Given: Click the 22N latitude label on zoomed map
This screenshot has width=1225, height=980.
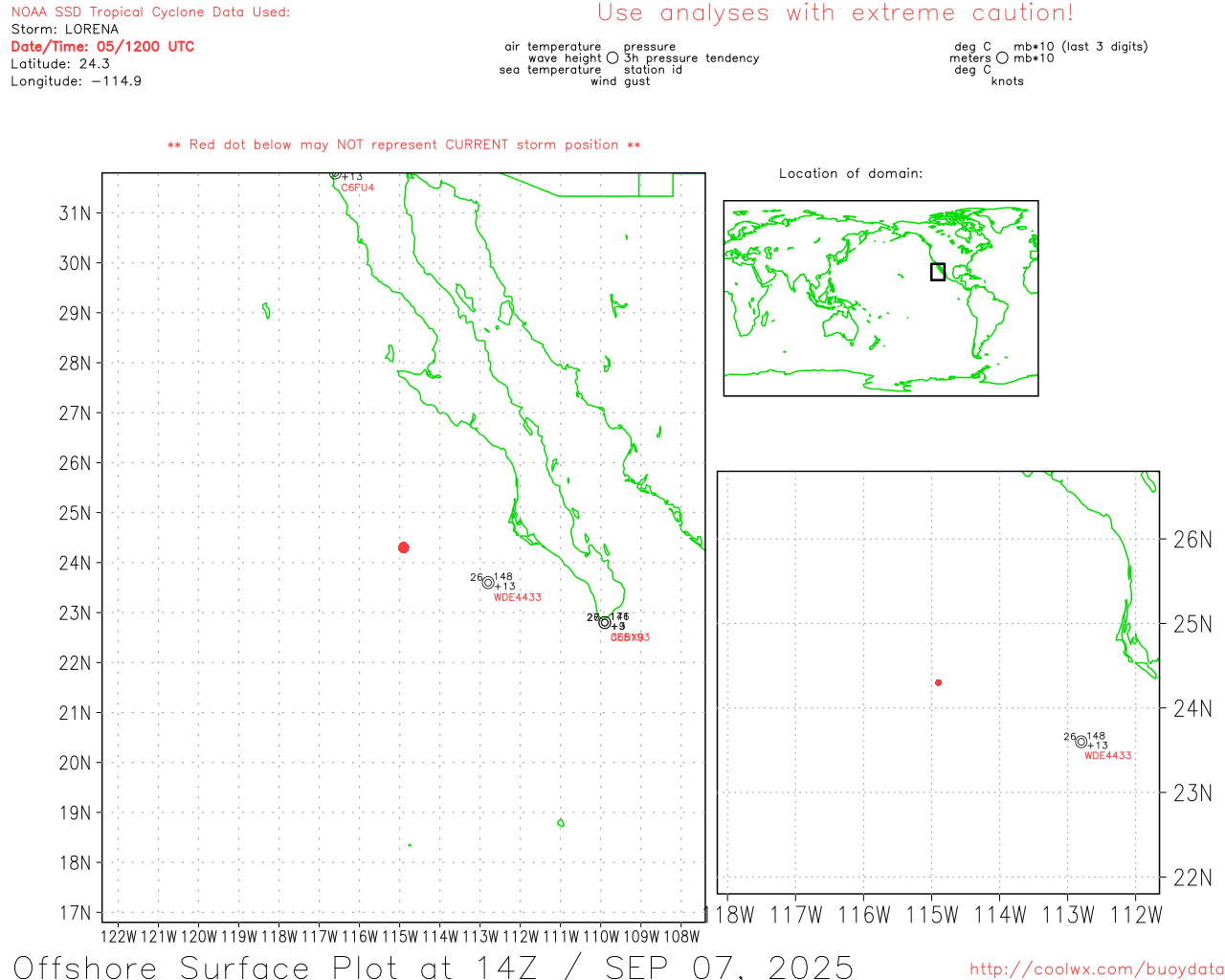Looking at the screenshot, I should click(x=1192, y=878).
